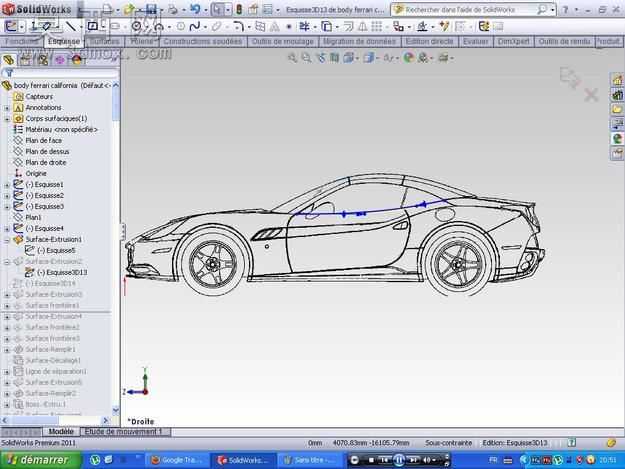Click the Mirror Entities icon

[x=362, y=27]
